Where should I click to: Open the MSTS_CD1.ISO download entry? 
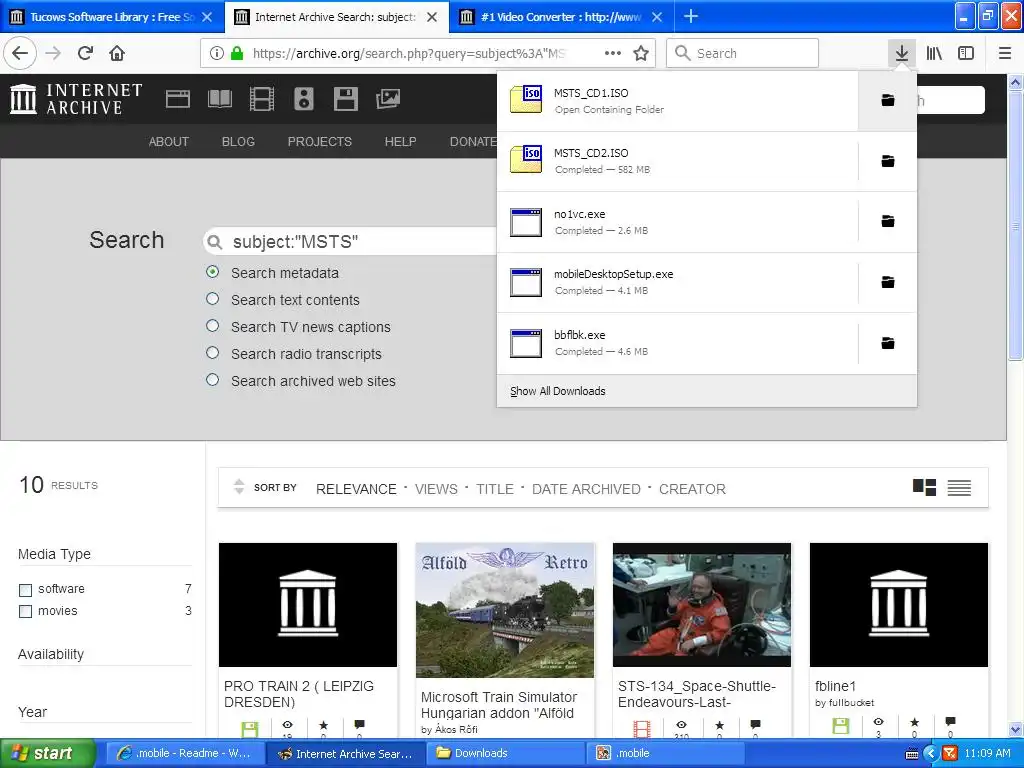(x=677, y=101)
